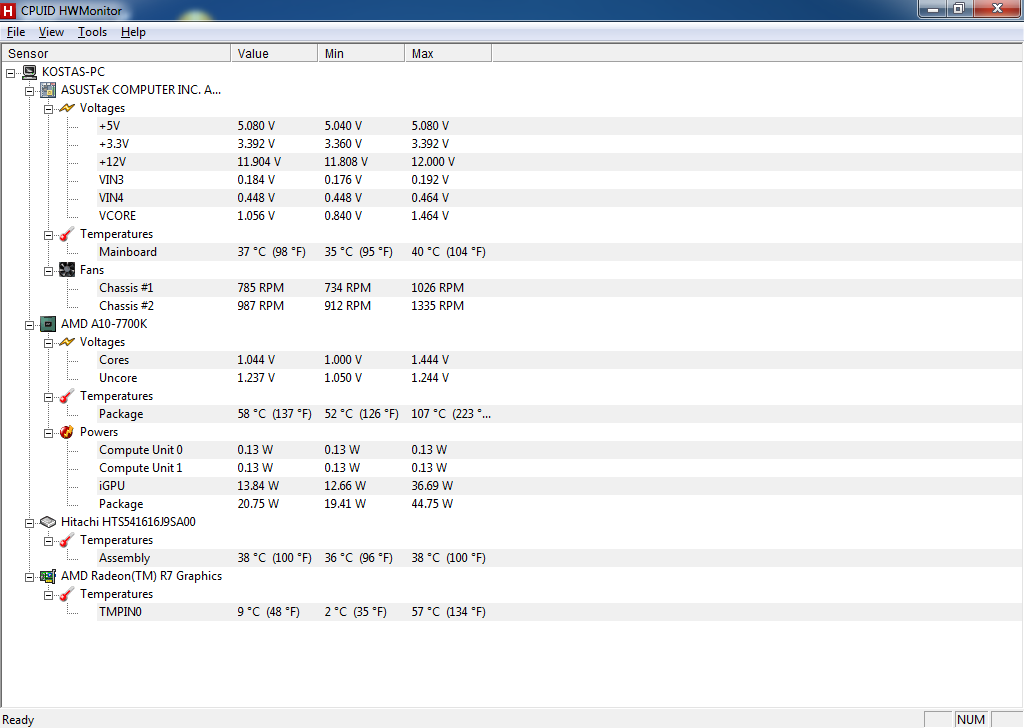Screen dimensions: 1024x728
Task: Collapse the A10-7700K Temperatures branch
Action: [x=48, y=397]
